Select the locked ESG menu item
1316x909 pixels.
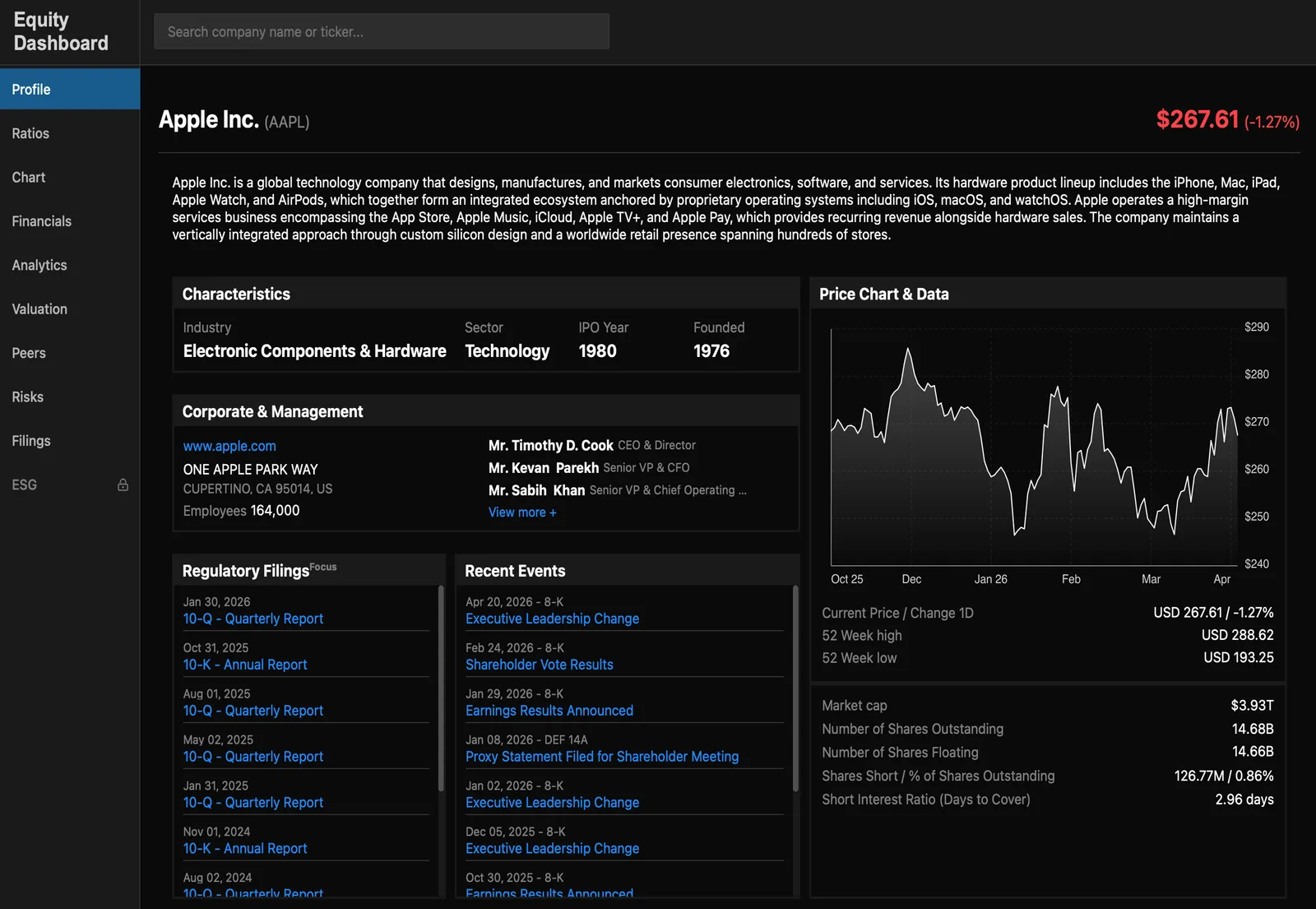70,485
